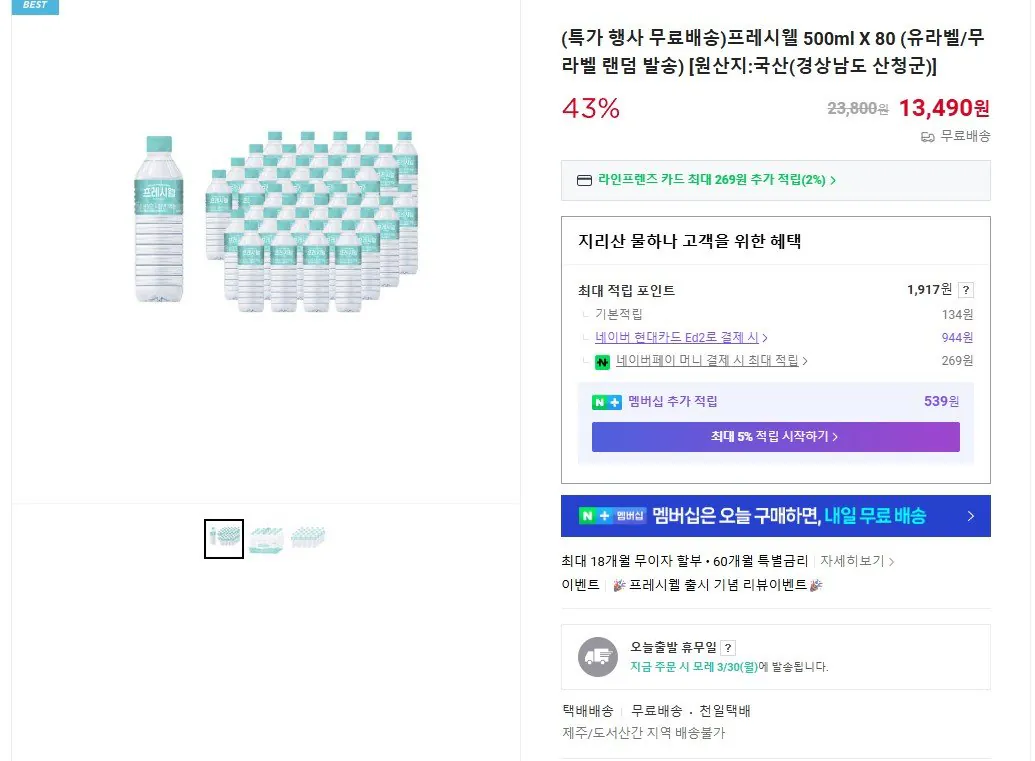Click the BEST badge at top left
The width and height of the screenshot is (1035, 761).
[x=35, y=7]
